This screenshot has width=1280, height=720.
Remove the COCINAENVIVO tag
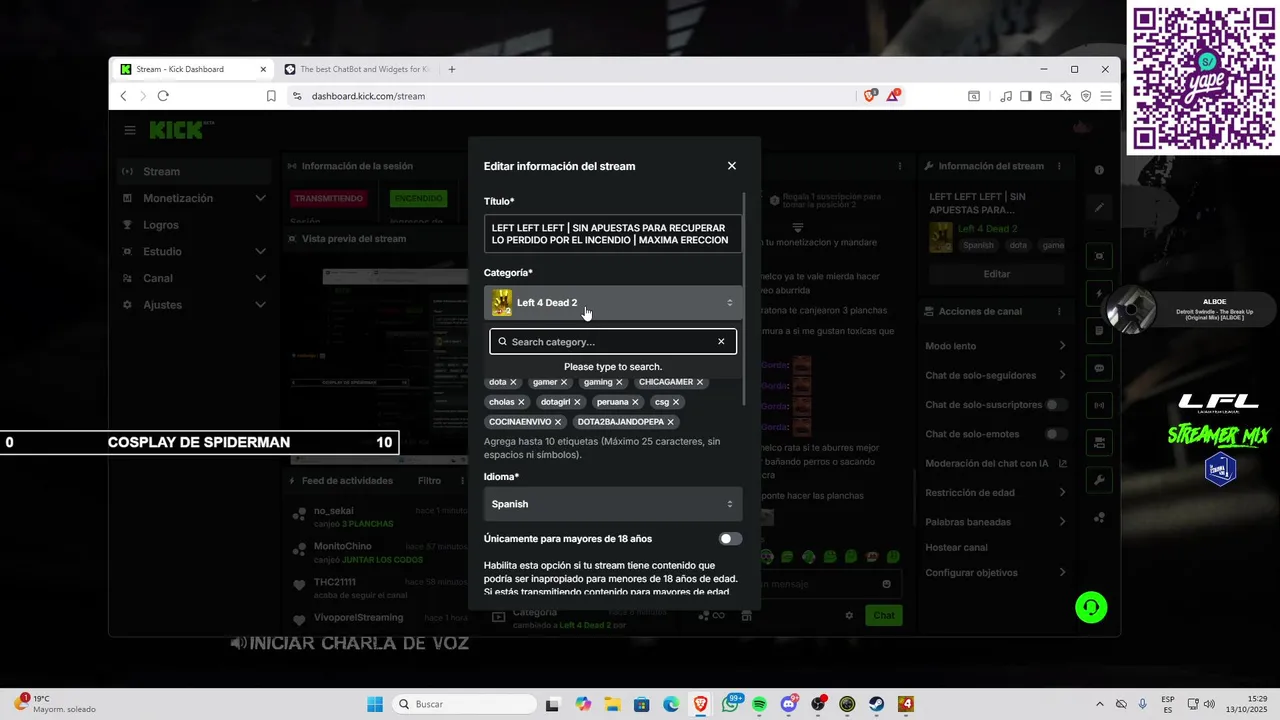coord(558,422)
